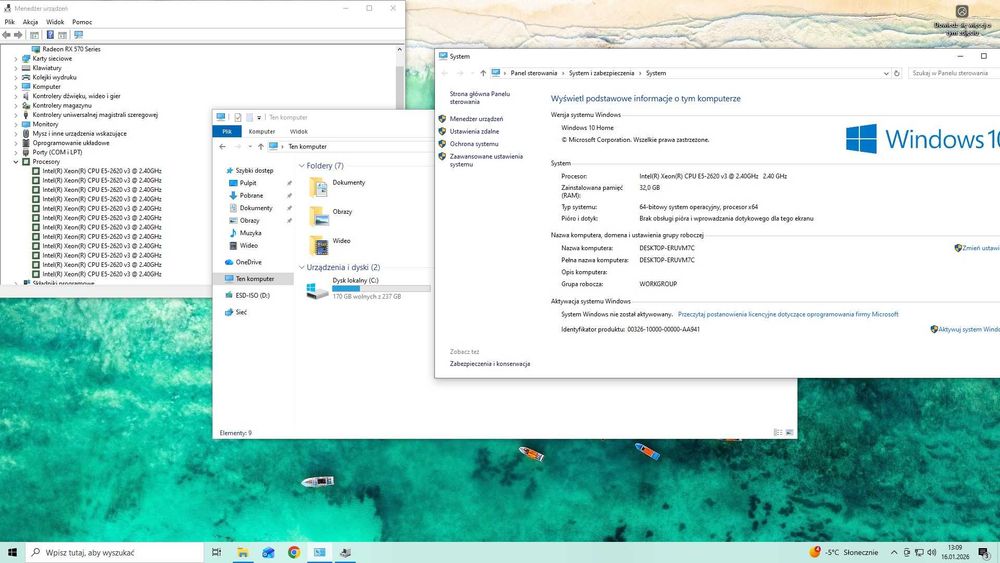Click Panel sterowania breadcrumb in System window
This screenshot has height=563, width=1000.
(534, 73)
